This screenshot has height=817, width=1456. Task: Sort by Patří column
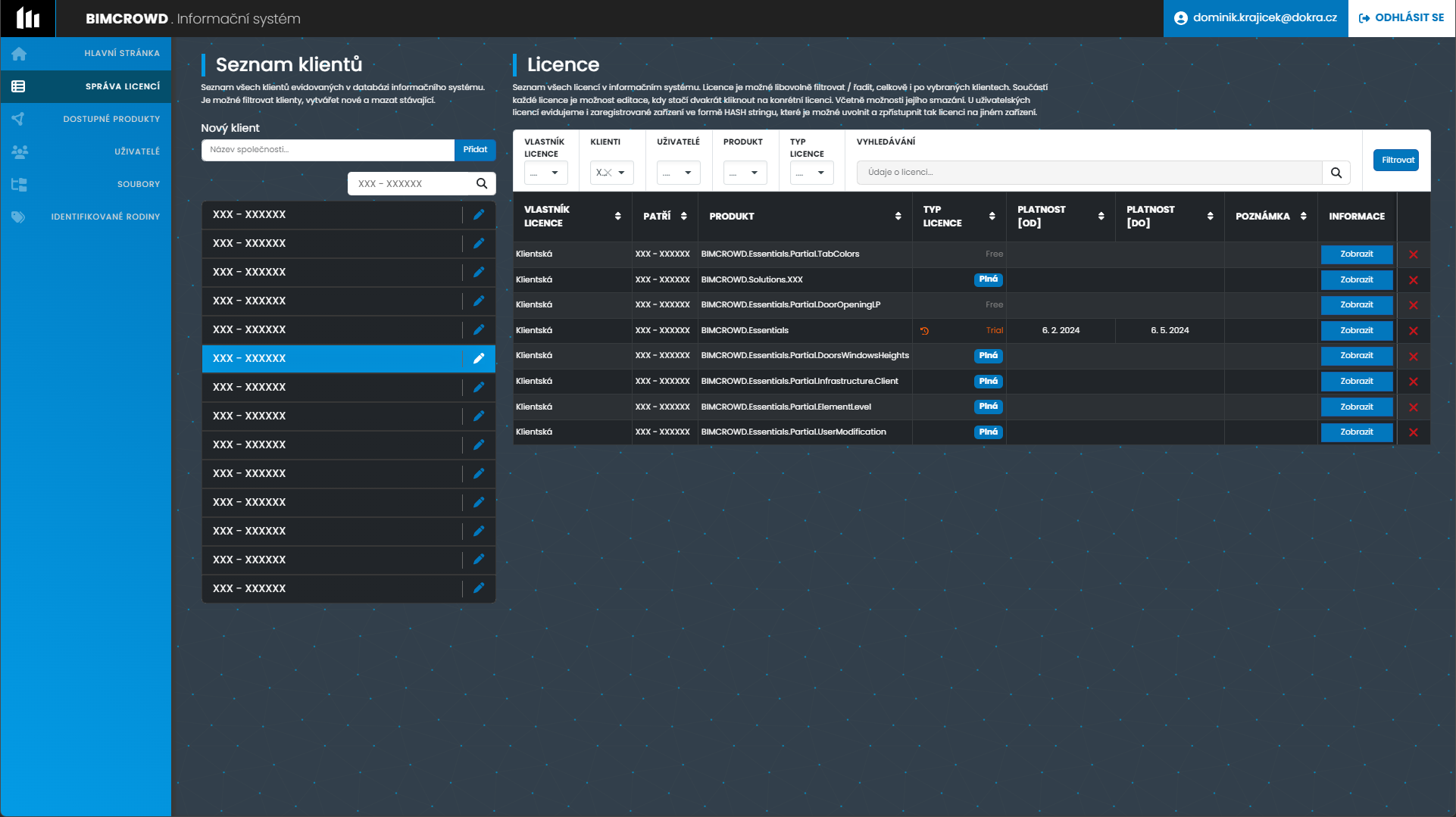point(684,217)
